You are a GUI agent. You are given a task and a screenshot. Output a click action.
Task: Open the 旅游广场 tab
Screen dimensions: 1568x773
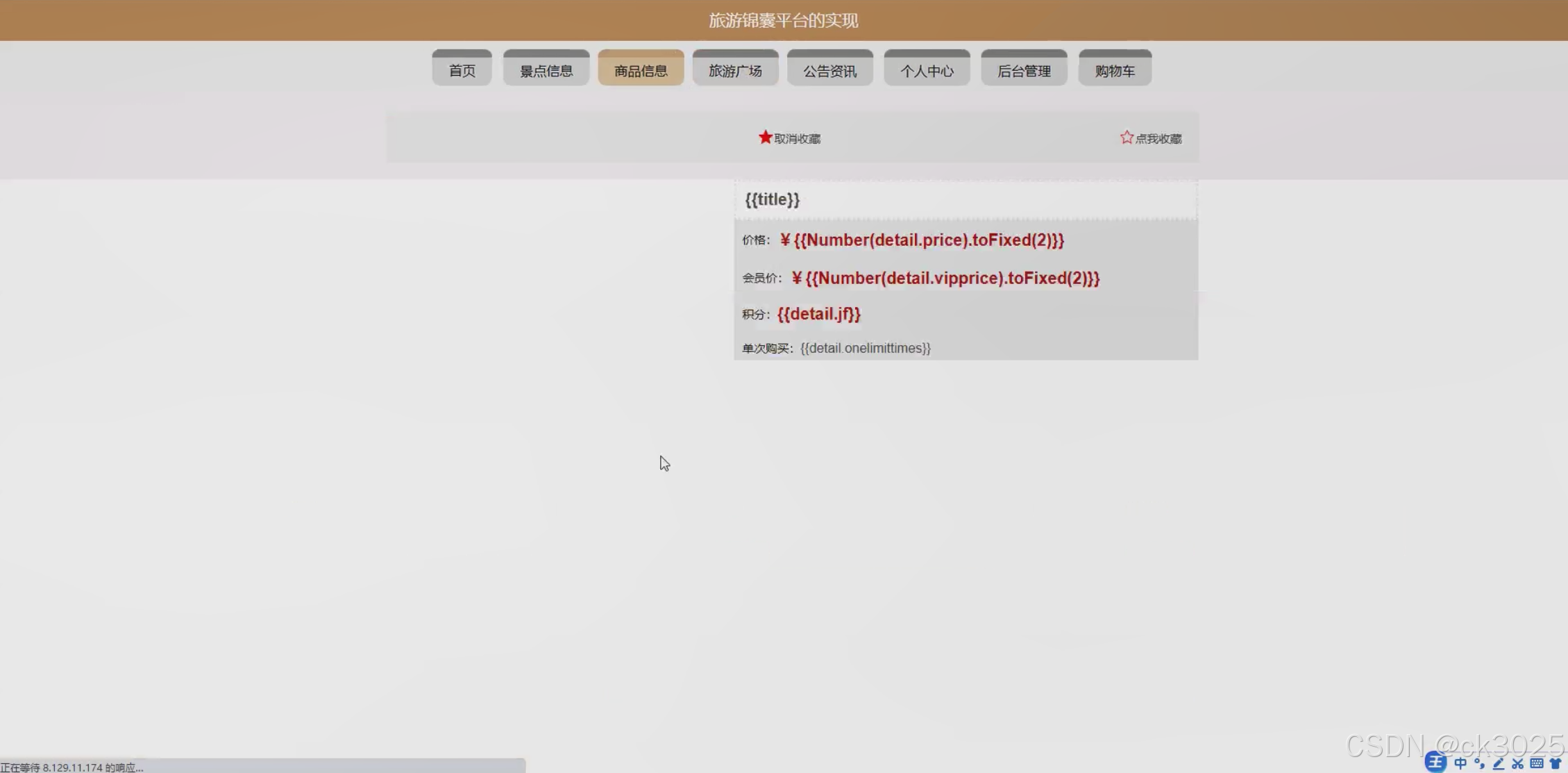click(735, 70)
